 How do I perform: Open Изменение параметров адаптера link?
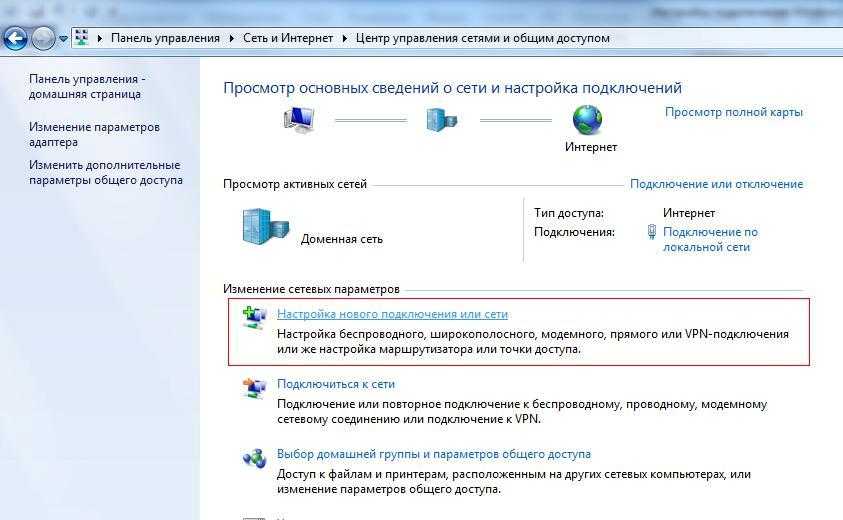pyautogui.click(x=94, y=134)
